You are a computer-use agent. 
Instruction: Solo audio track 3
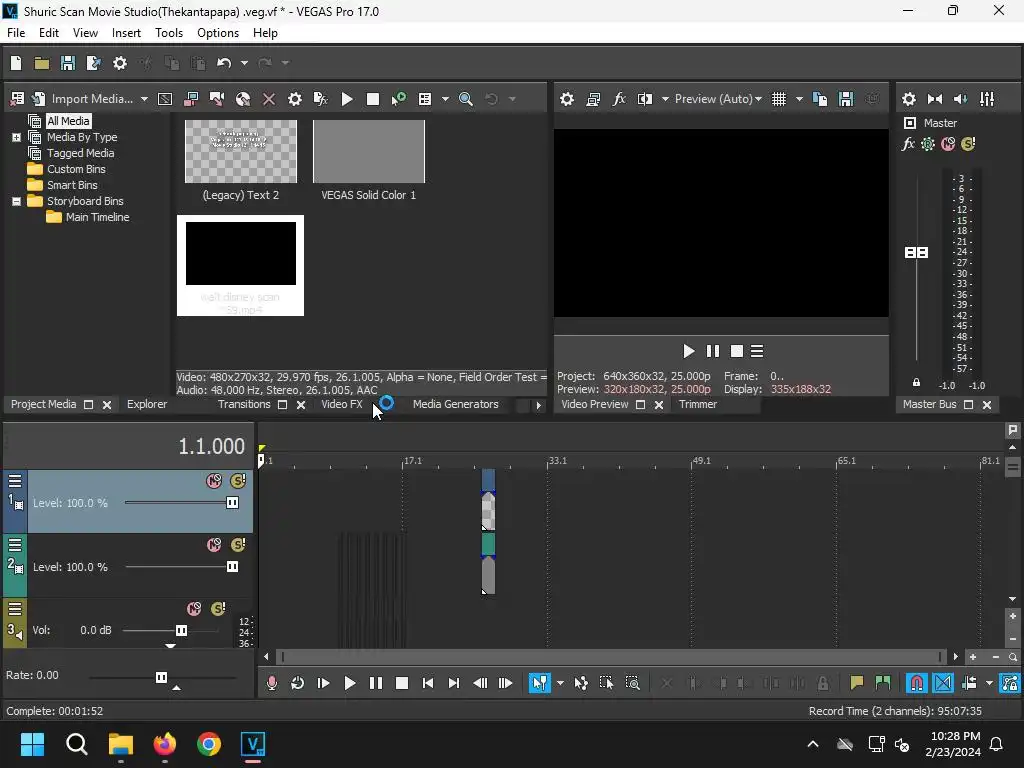click(x=218, y=609)
